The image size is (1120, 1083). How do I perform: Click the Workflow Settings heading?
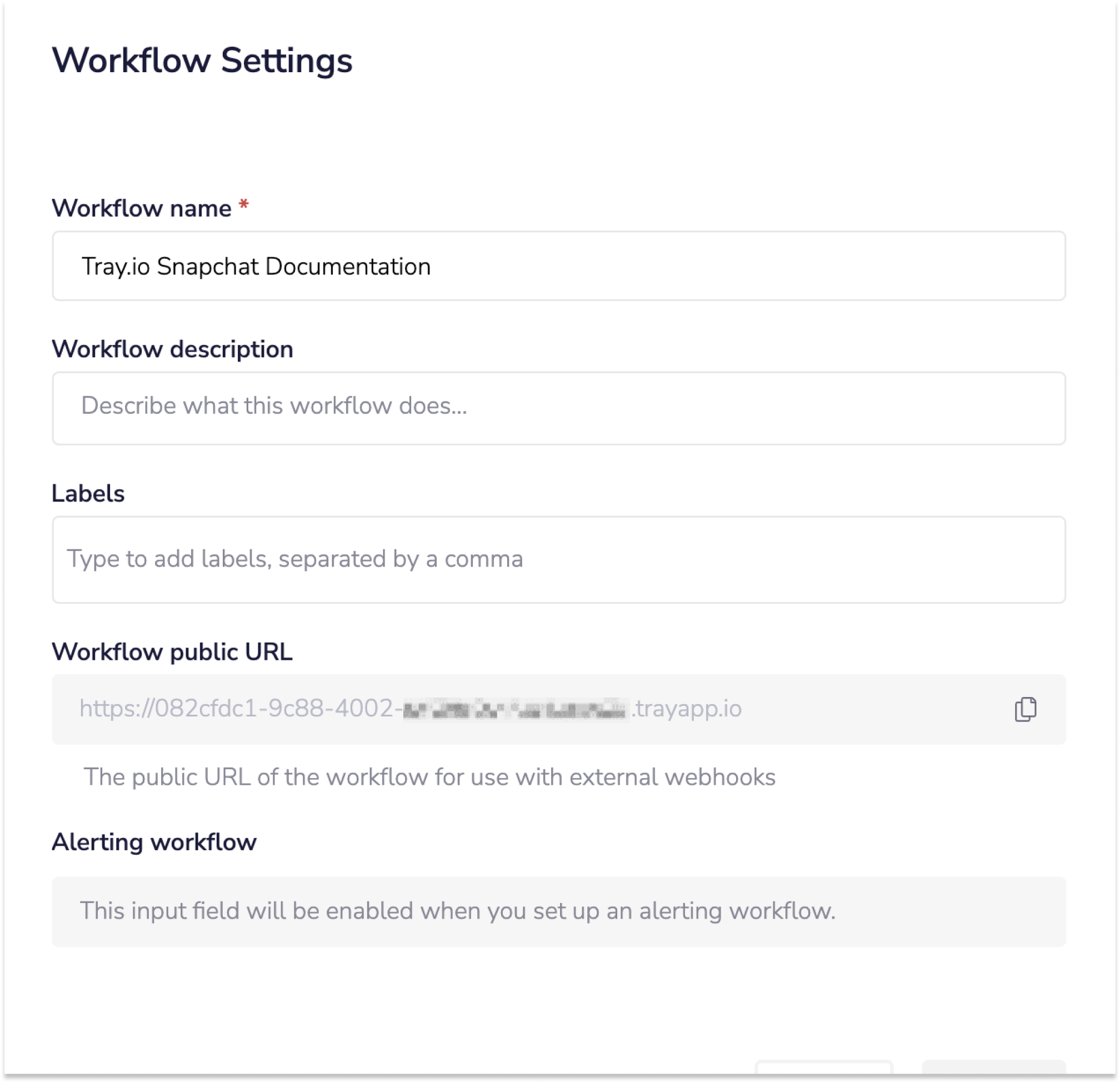coord(202,61)
